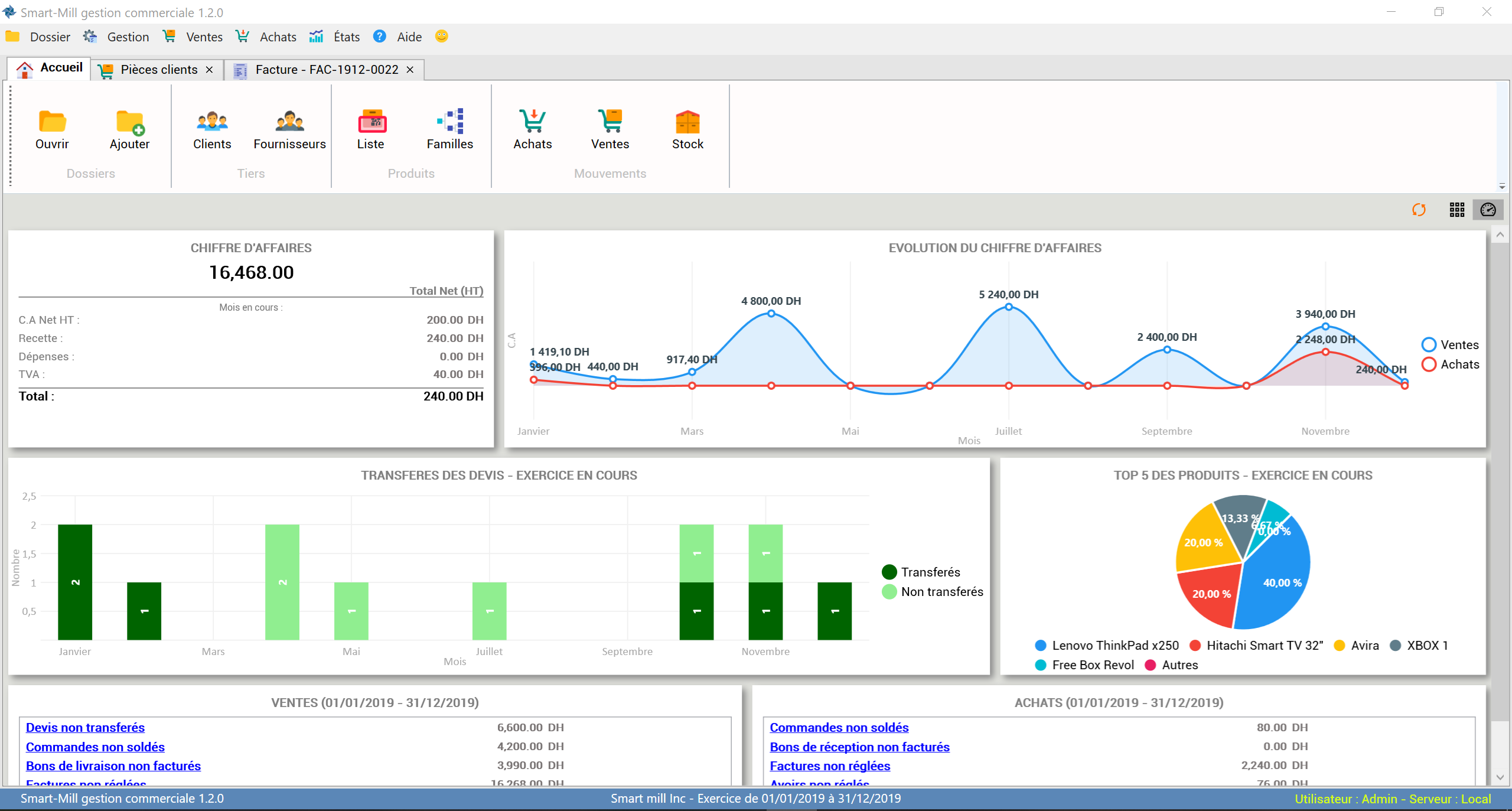Click the Janvier dark green bar
This screenshot has width=1512, height=811.
[75, 582]
